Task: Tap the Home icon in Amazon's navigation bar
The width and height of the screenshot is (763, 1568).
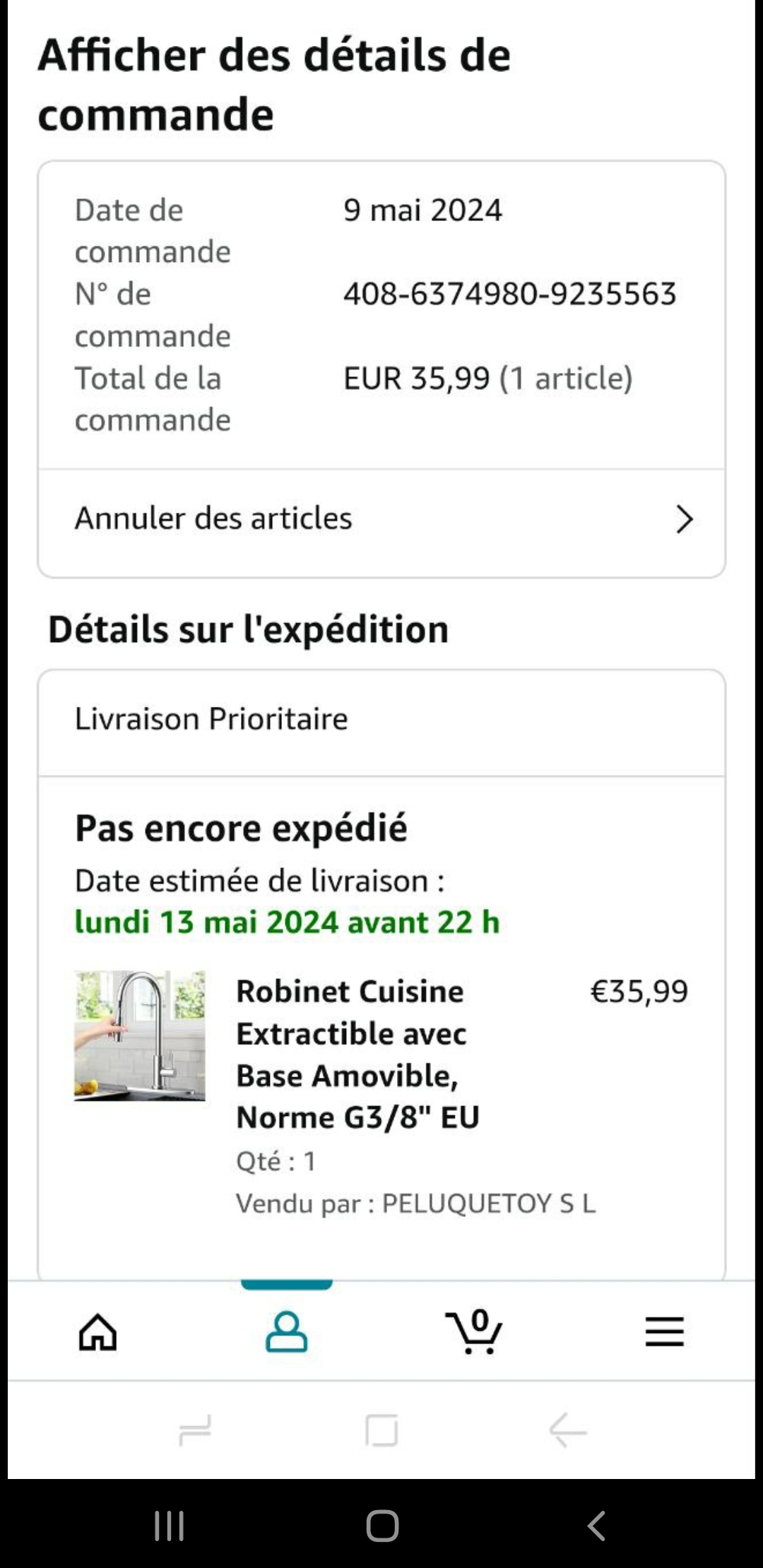Action: (x=97, y=1332)
